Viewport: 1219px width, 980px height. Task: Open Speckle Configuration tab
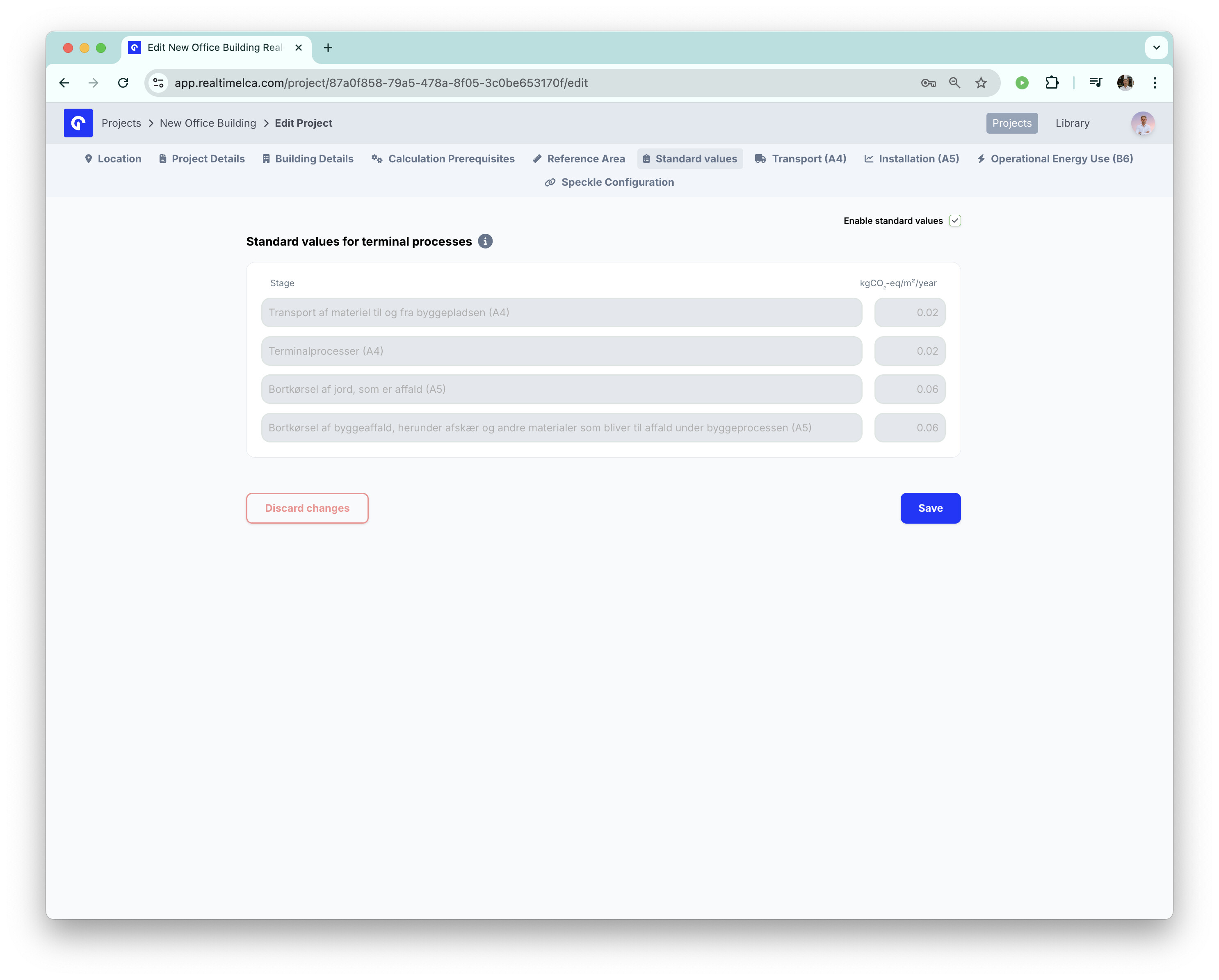pos(609,182)
